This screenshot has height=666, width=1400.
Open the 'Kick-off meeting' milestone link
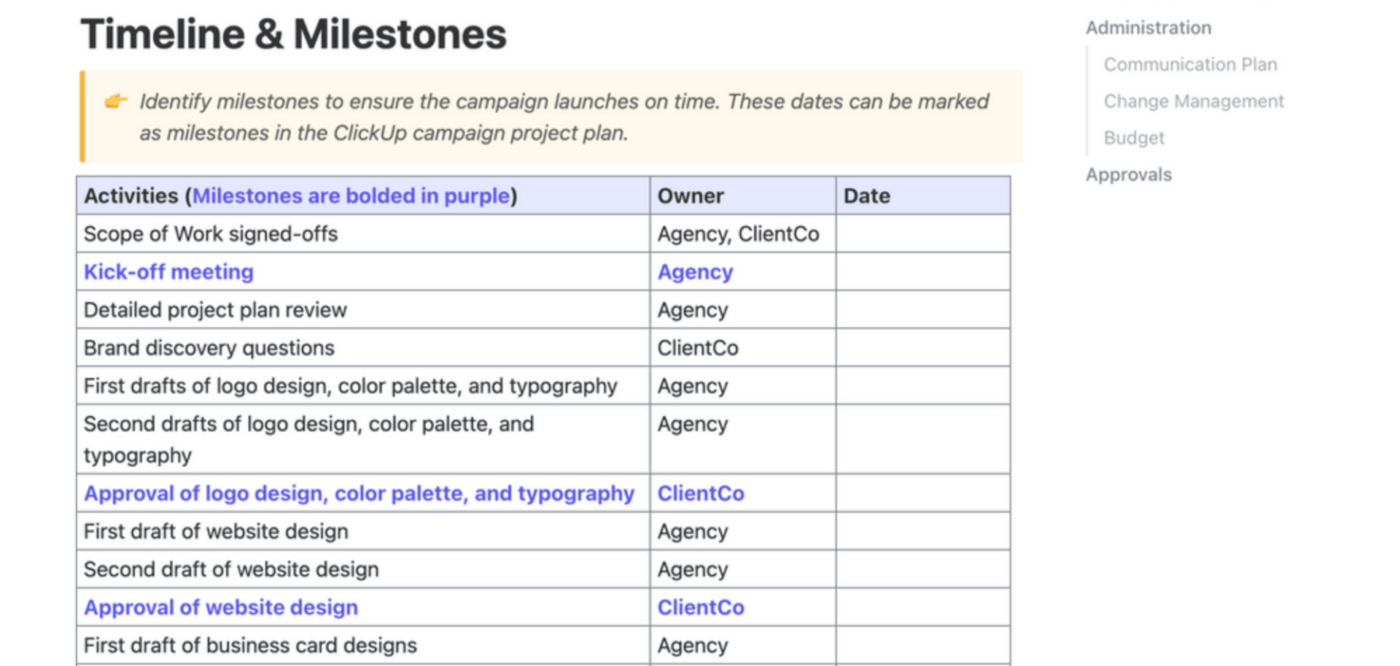point(168,271)
